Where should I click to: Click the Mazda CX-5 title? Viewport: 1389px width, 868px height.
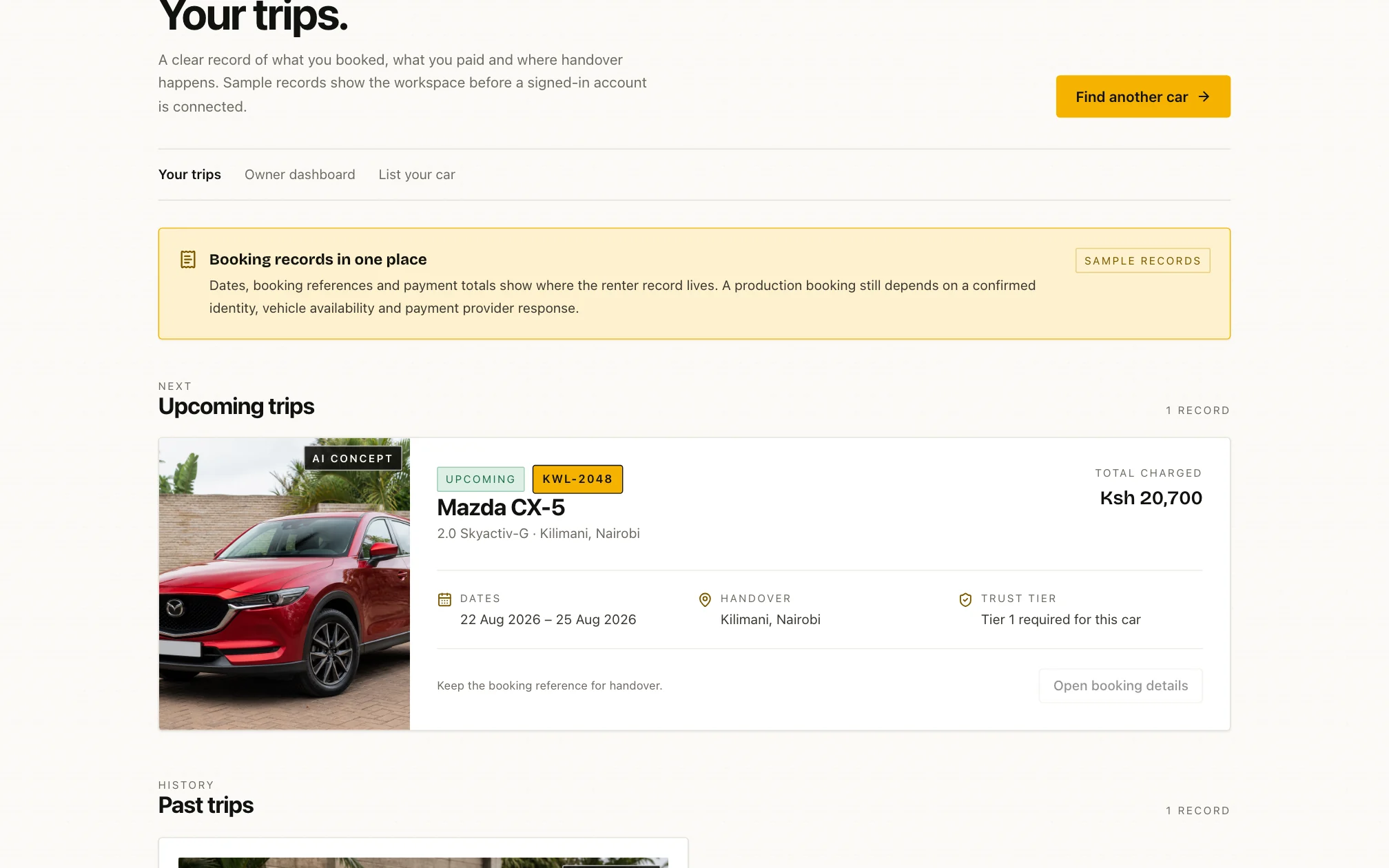pos(501,508)
